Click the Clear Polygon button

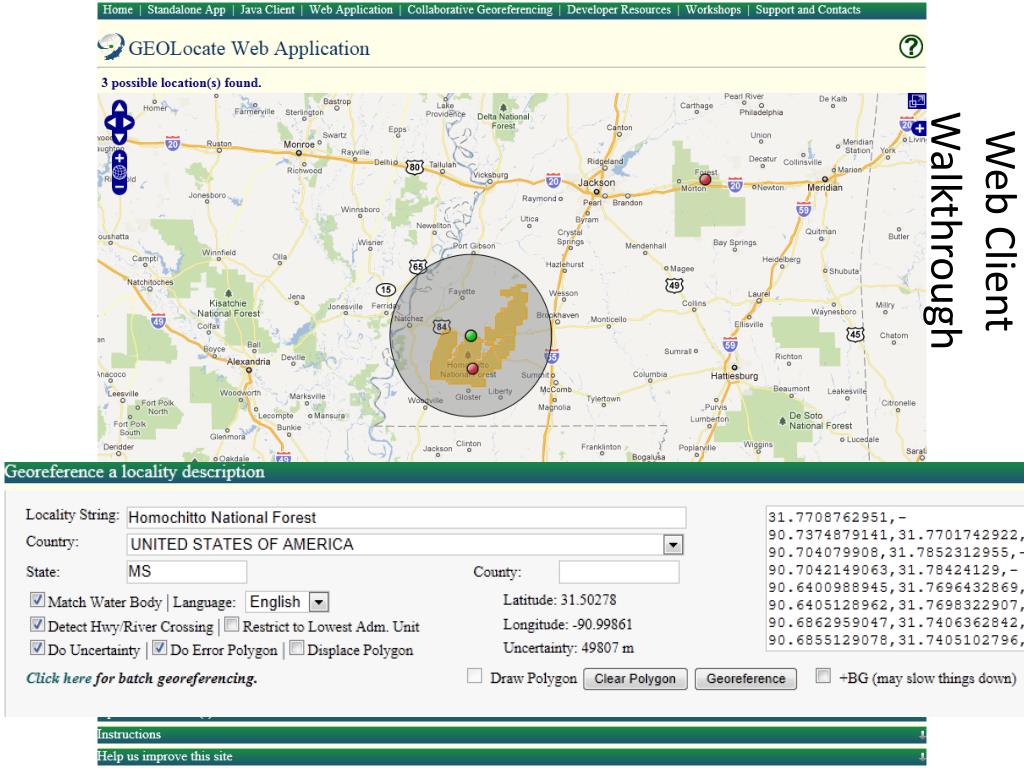pyautogui.click(x=635, y=679)
